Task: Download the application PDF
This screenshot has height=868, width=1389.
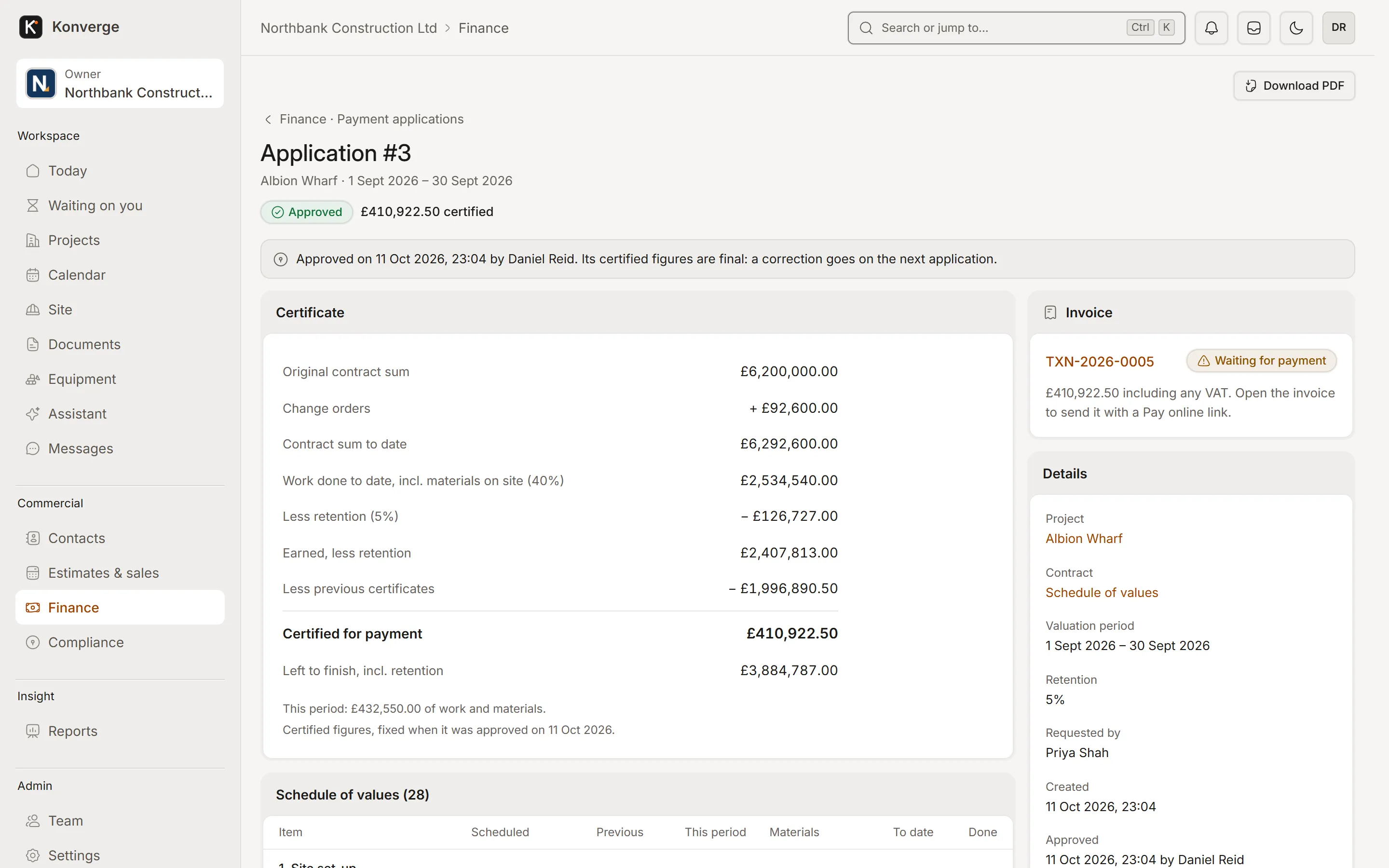Action: click(1294, 85)
